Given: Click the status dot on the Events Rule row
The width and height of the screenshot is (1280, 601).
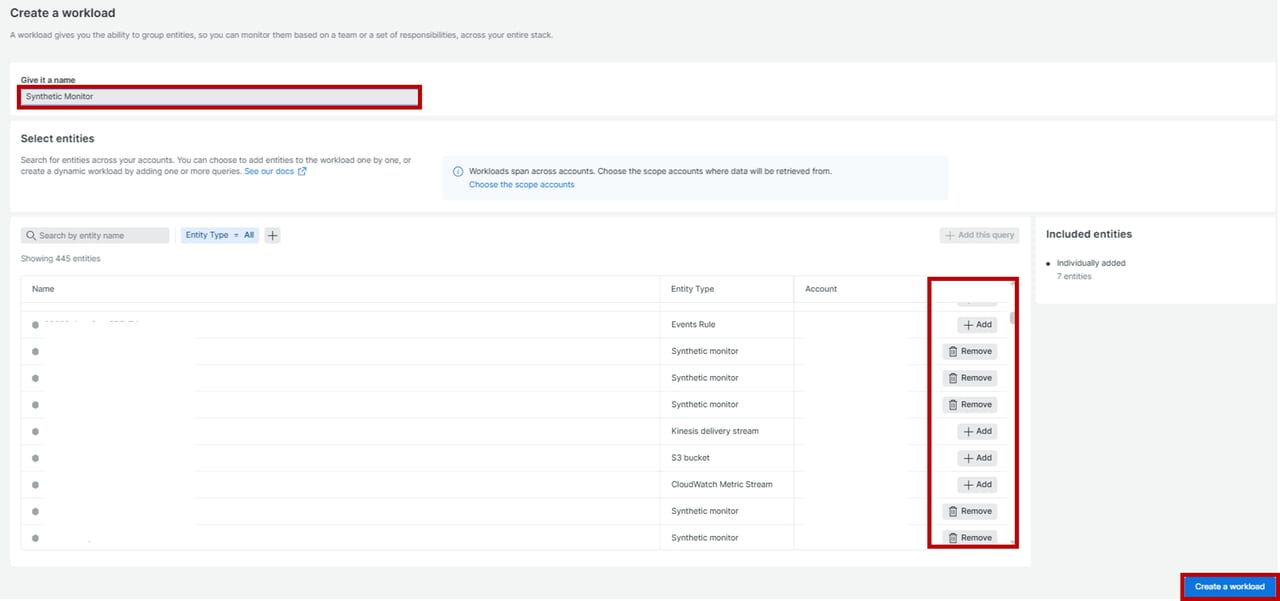Looking at the screenshot, I should tap(36, 325).
